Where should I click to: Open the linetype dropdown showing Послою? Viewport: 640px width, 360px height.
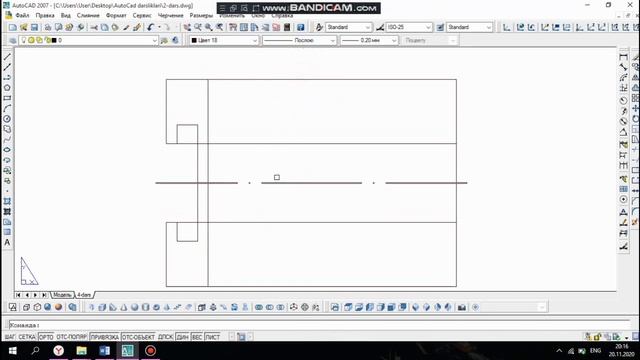(x=299, y=40)
